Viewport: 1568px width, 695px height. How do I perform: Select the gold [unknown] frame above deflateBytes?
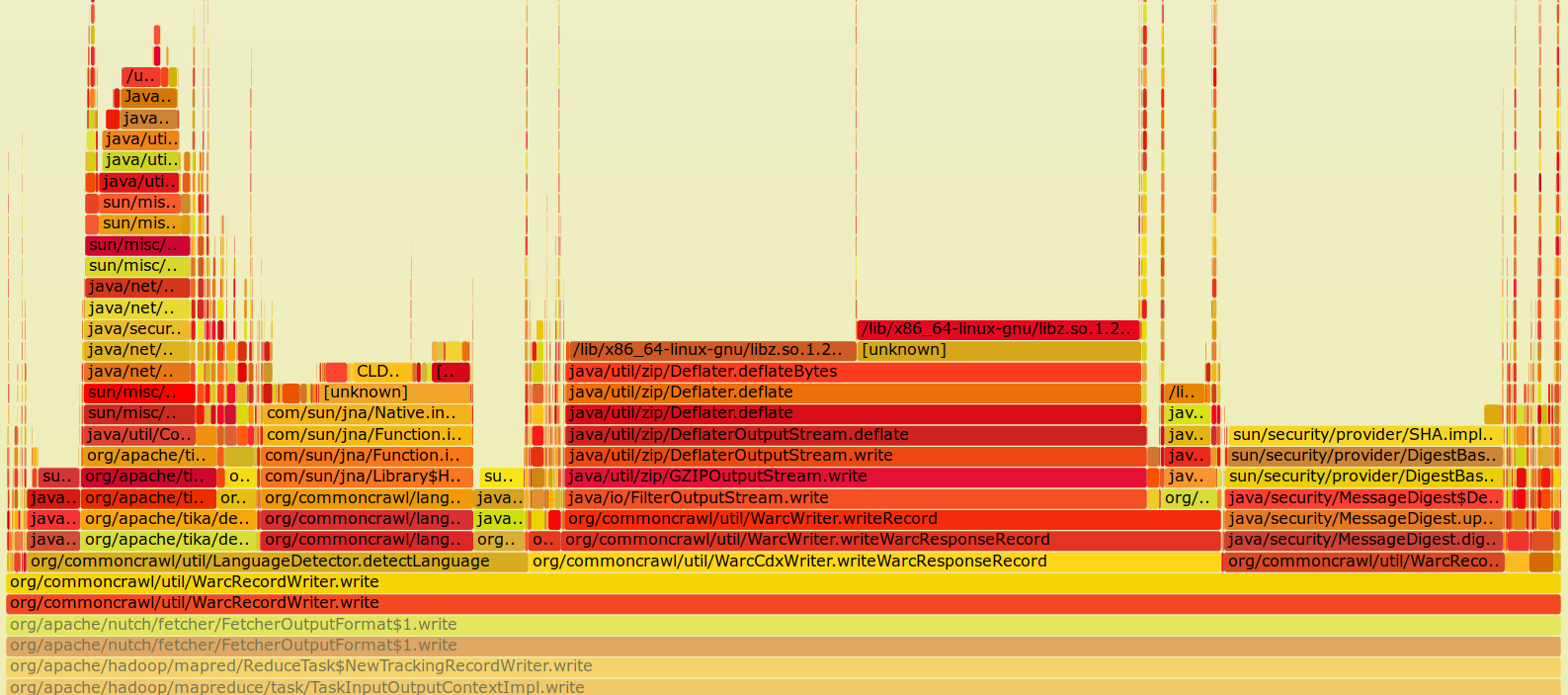pos(999,350)
